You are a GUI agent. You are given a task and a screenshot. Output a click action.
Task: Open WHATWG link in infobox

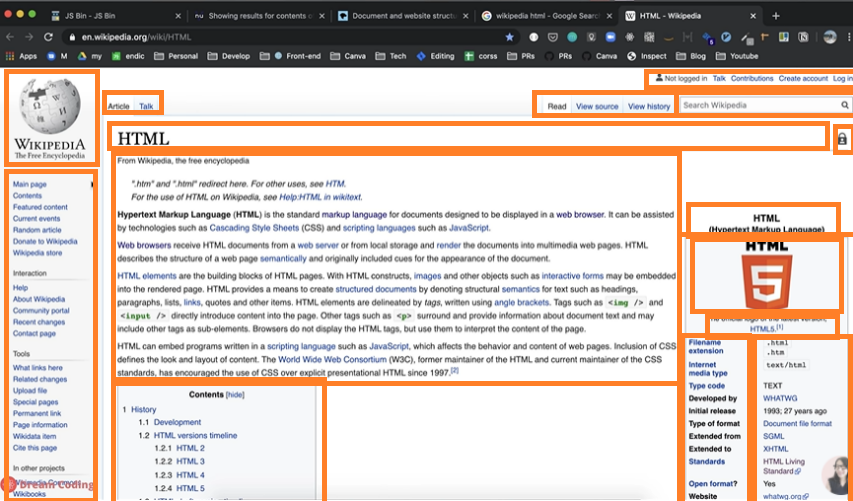click(x=780, y=398)
